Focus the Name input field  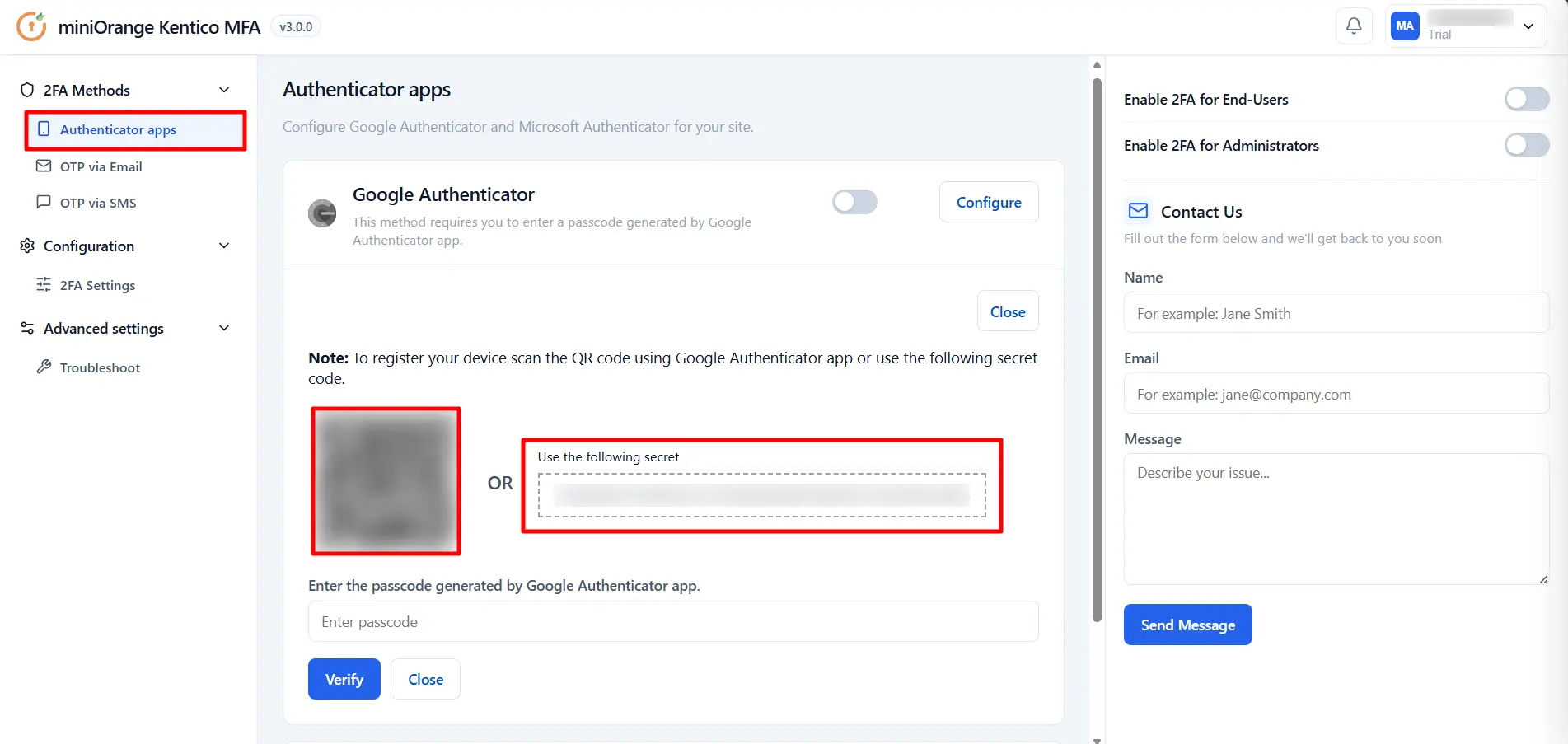[x=1336, y=313]
